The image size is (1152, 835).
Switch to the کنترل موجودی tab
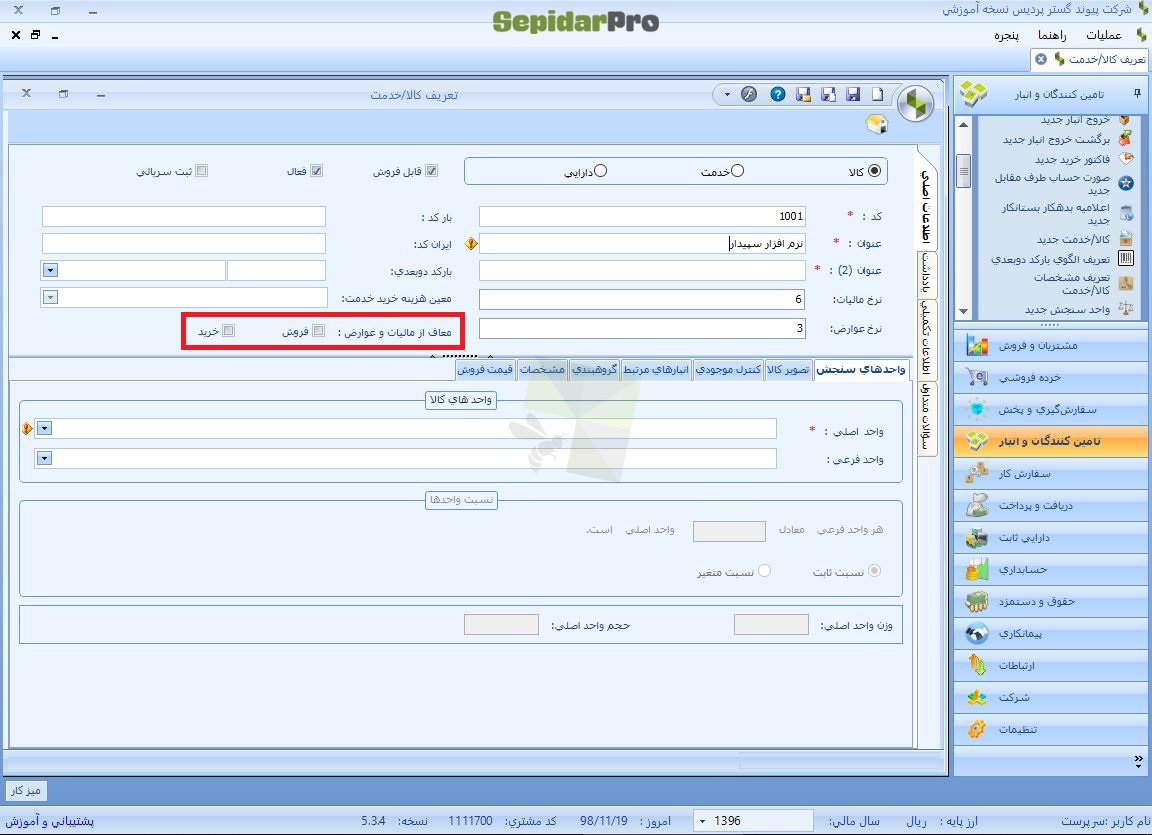(x=728, y=369)
